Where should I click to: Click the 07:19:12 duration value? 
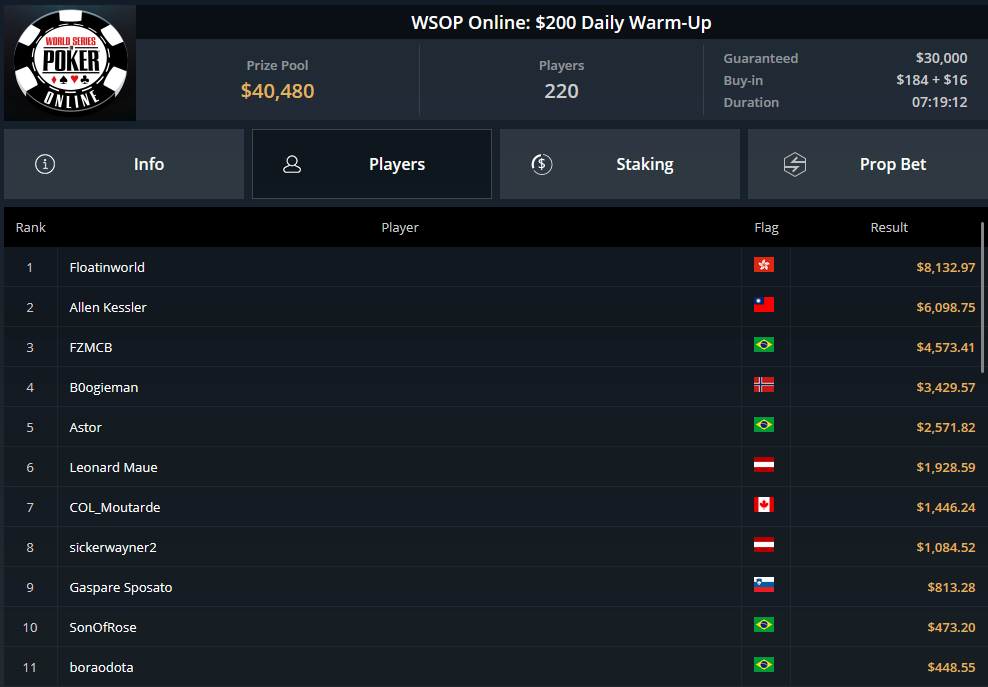click(939, 102)
